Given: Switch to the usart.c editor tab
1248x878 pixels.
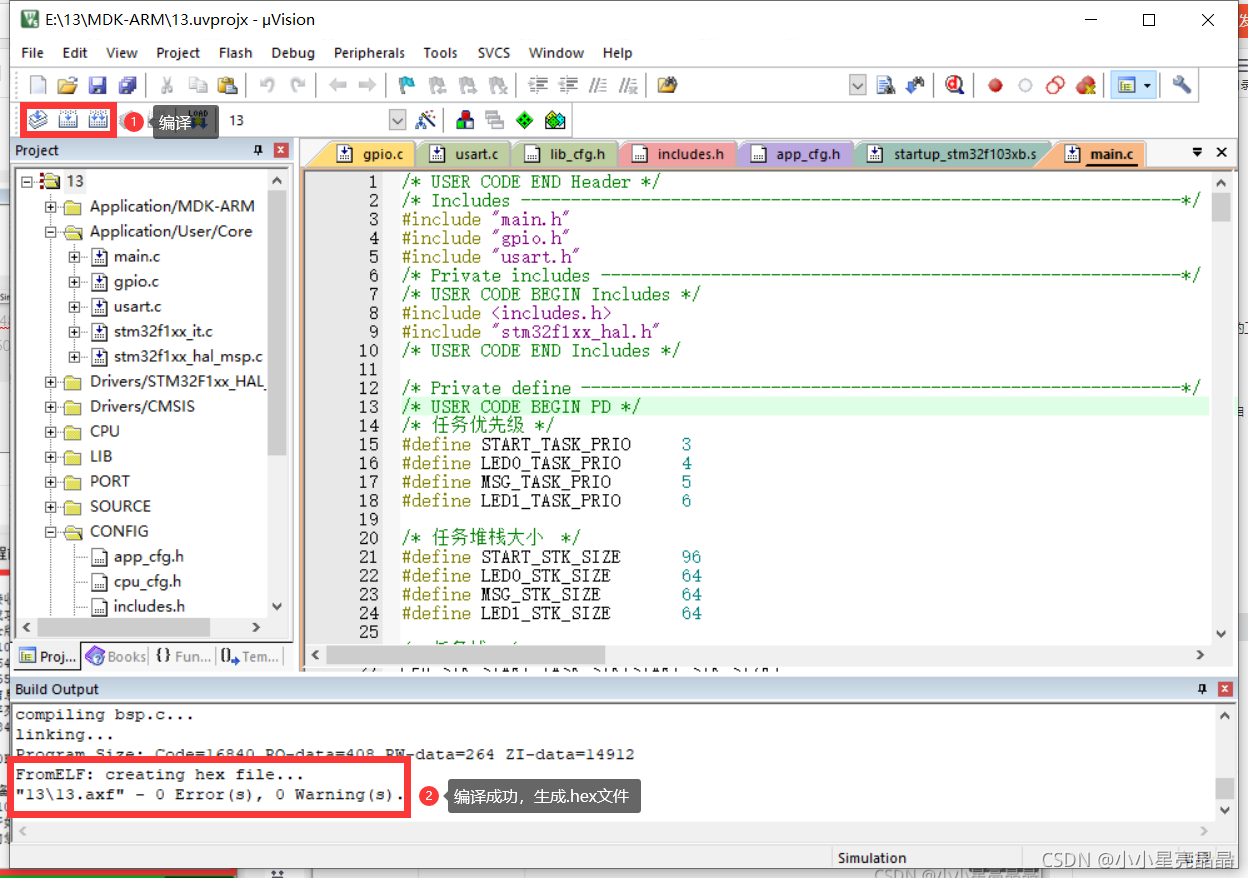Looking at the screenshot, I should point(465,154).
